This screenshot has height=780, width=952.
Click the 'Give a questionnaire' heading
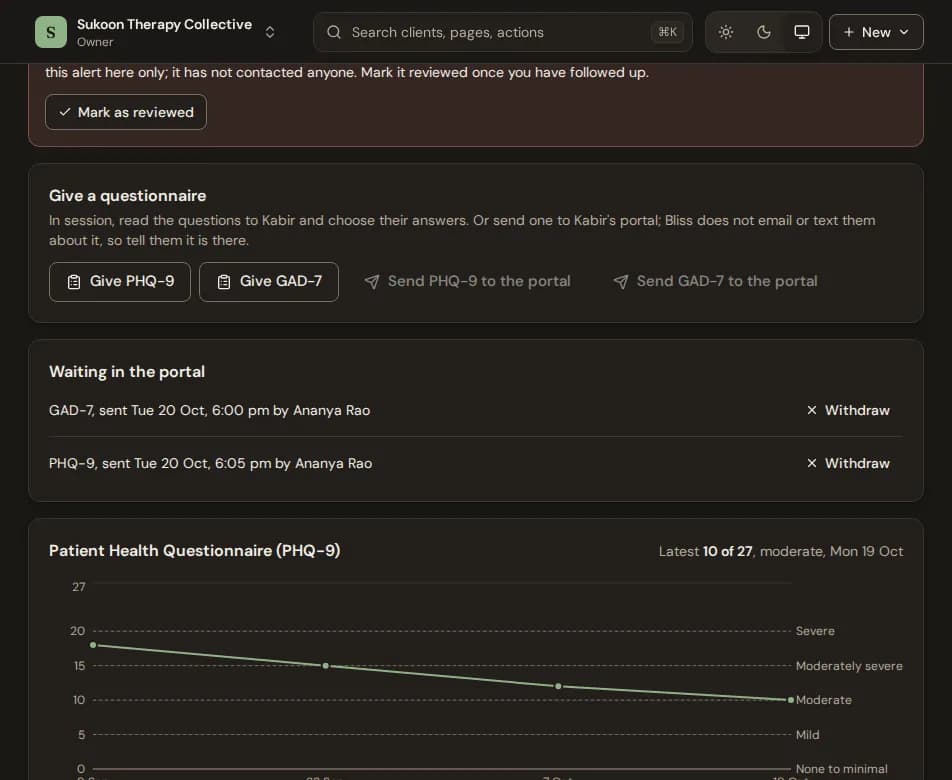(128, 195)
